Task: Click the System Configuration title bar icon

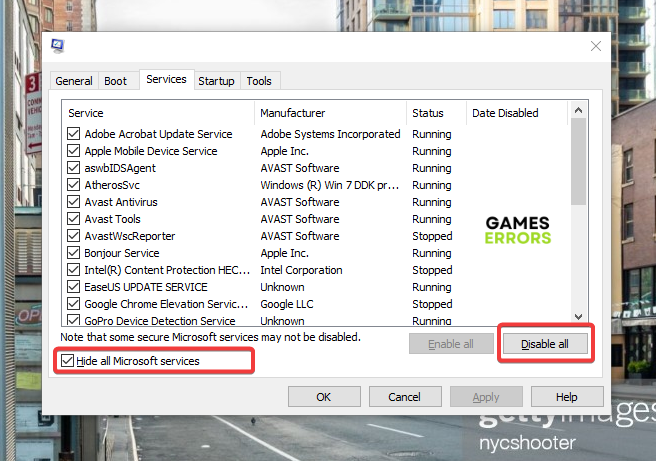Action: (x=57, y=46)
